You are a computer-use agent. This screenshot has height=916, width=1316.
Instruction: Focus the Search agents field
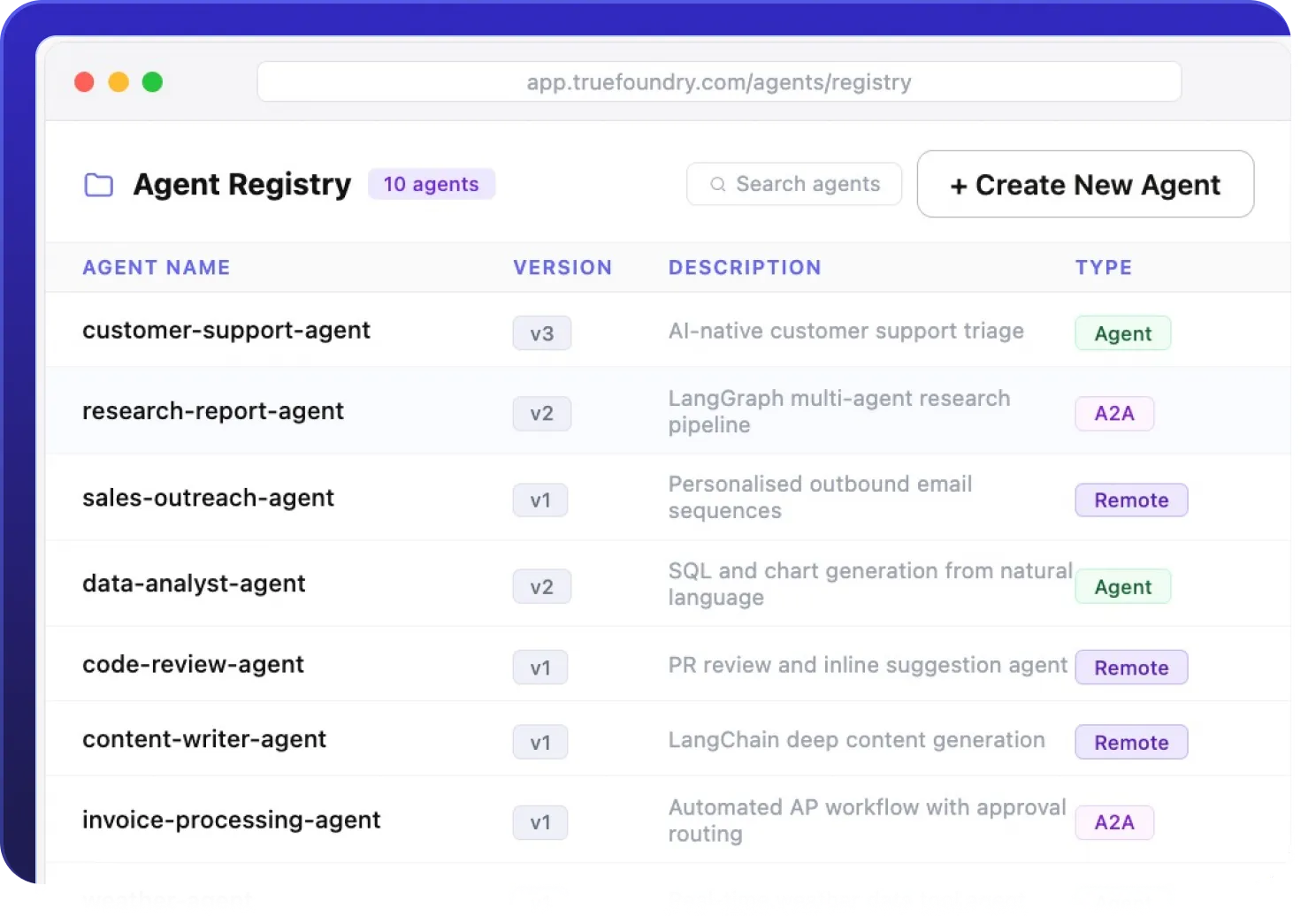(x=794, y=184)
